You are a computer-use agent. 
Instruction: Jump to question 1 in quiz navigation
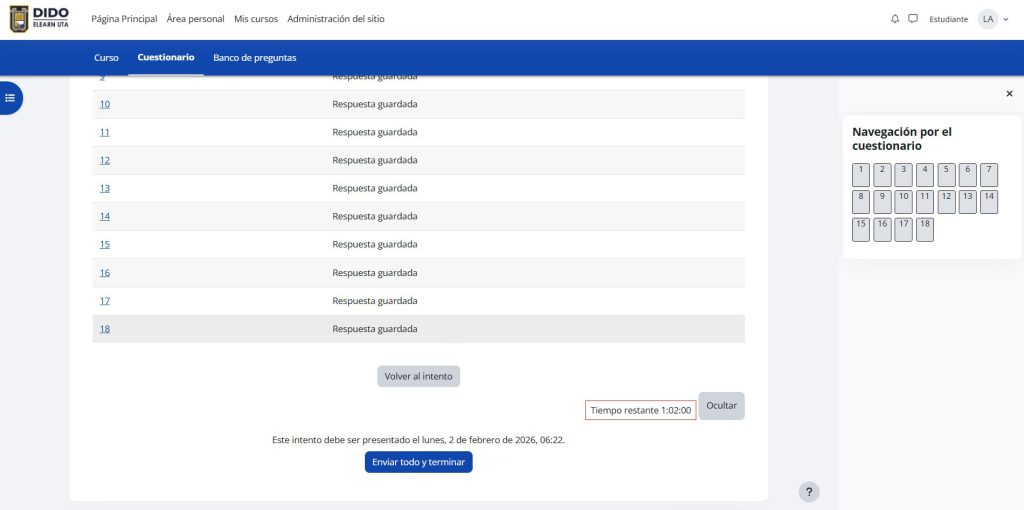tap(861, 175)
